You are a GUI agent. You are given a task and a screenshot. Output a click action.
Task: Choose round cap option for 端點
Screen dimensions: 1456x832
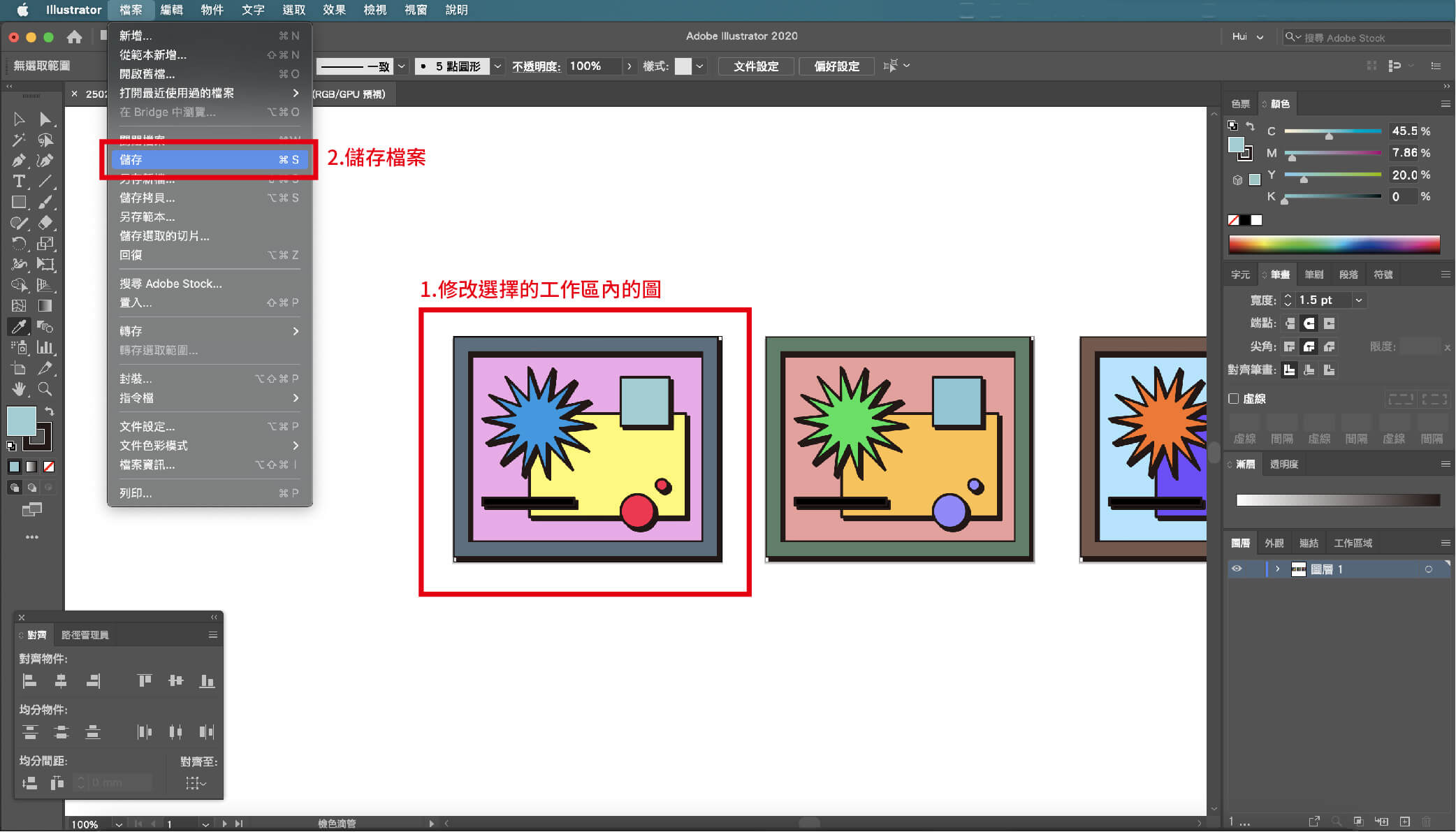pyautogui.click(x=1309, y=323)
